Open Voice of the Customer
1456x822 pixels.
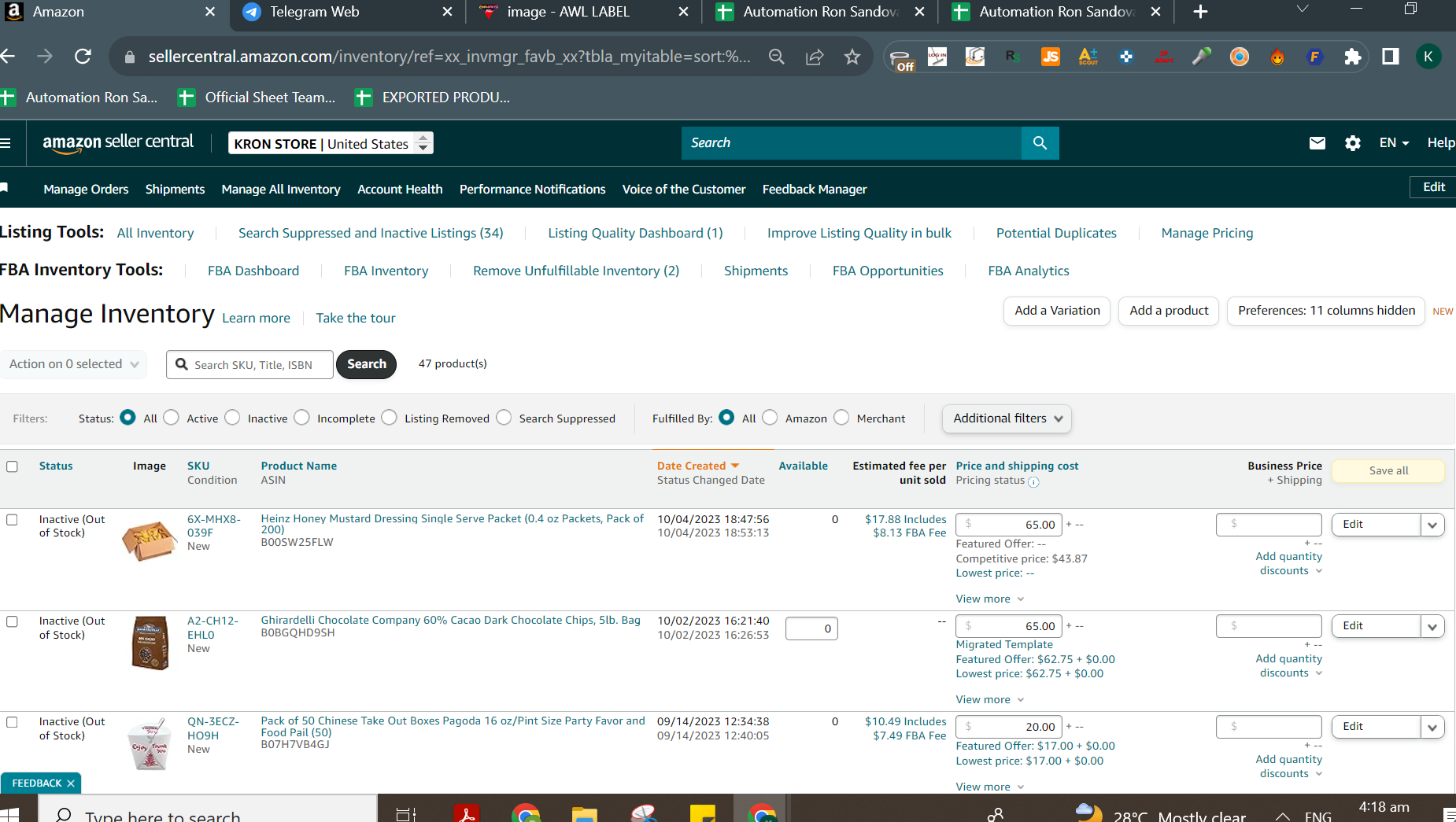pos(684,190)
